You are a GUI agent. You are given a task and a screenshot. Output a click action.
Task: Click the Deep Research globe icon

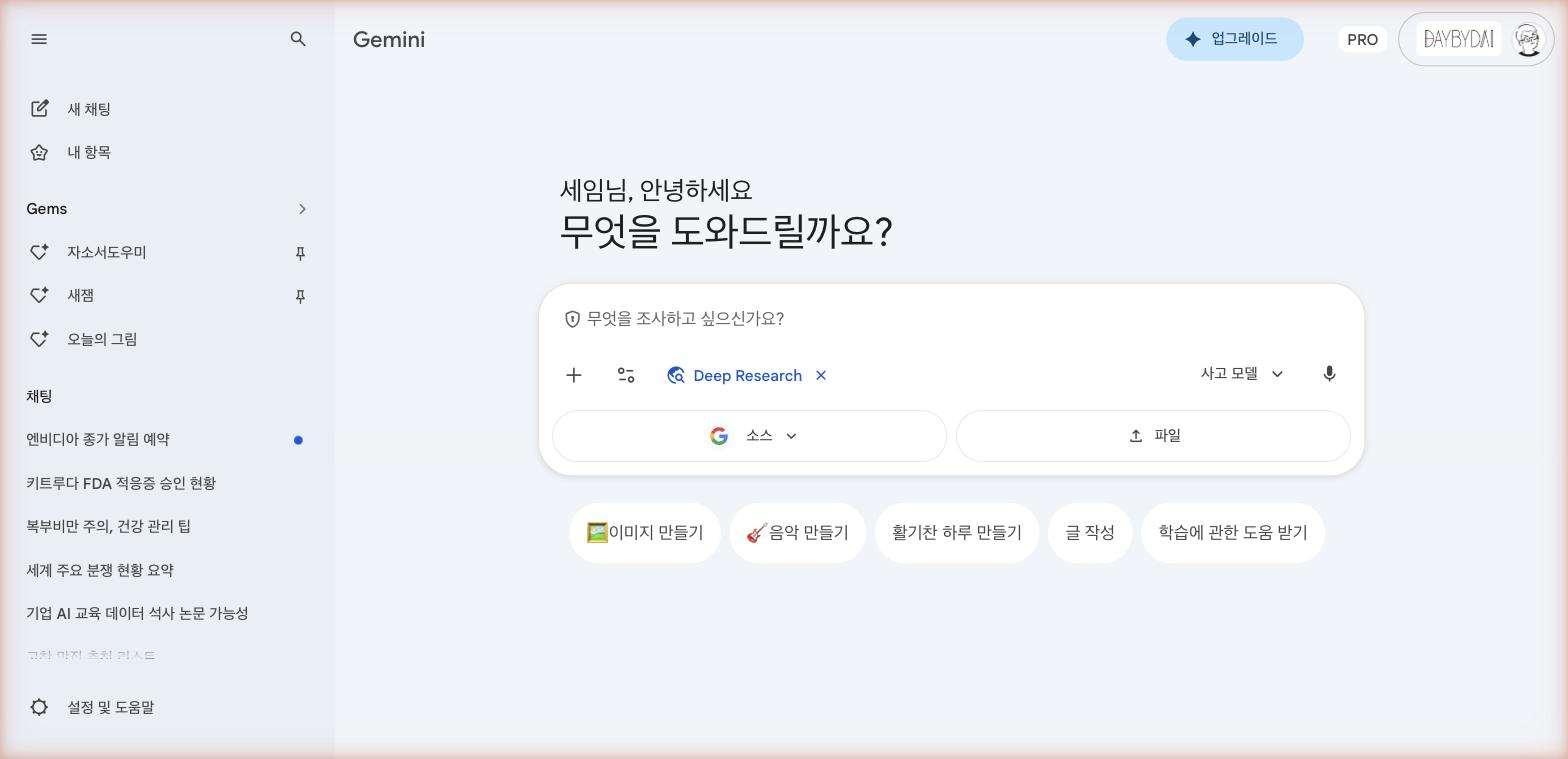click(676, 376)
